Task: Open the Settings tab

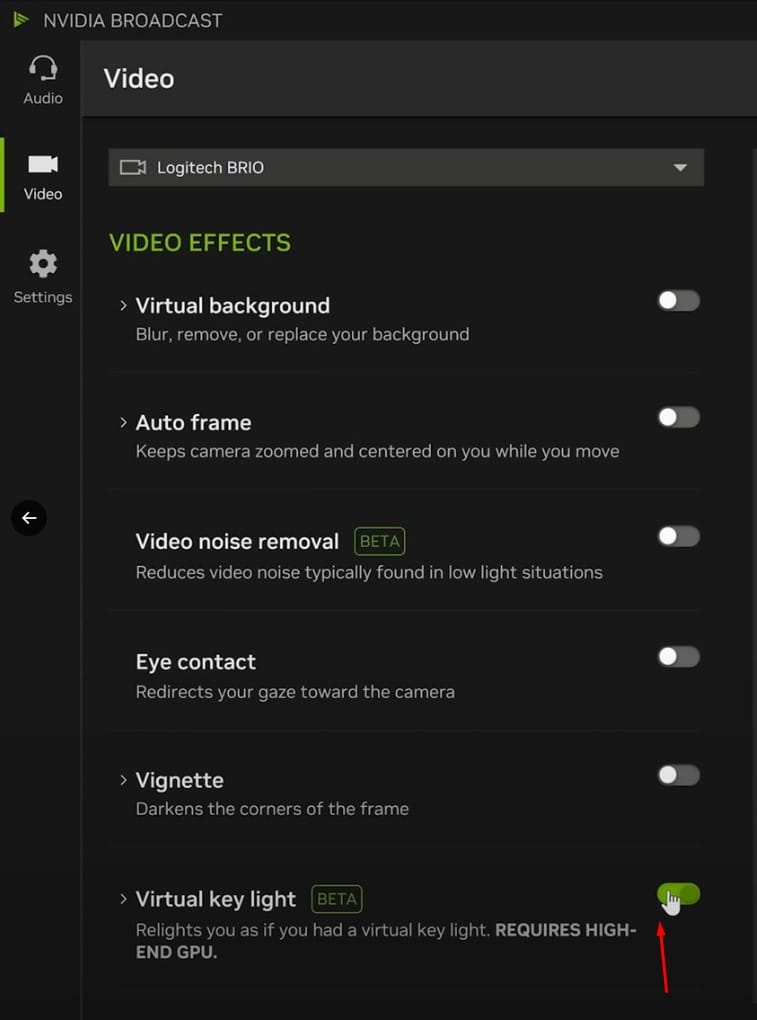Action: (42, 272)
